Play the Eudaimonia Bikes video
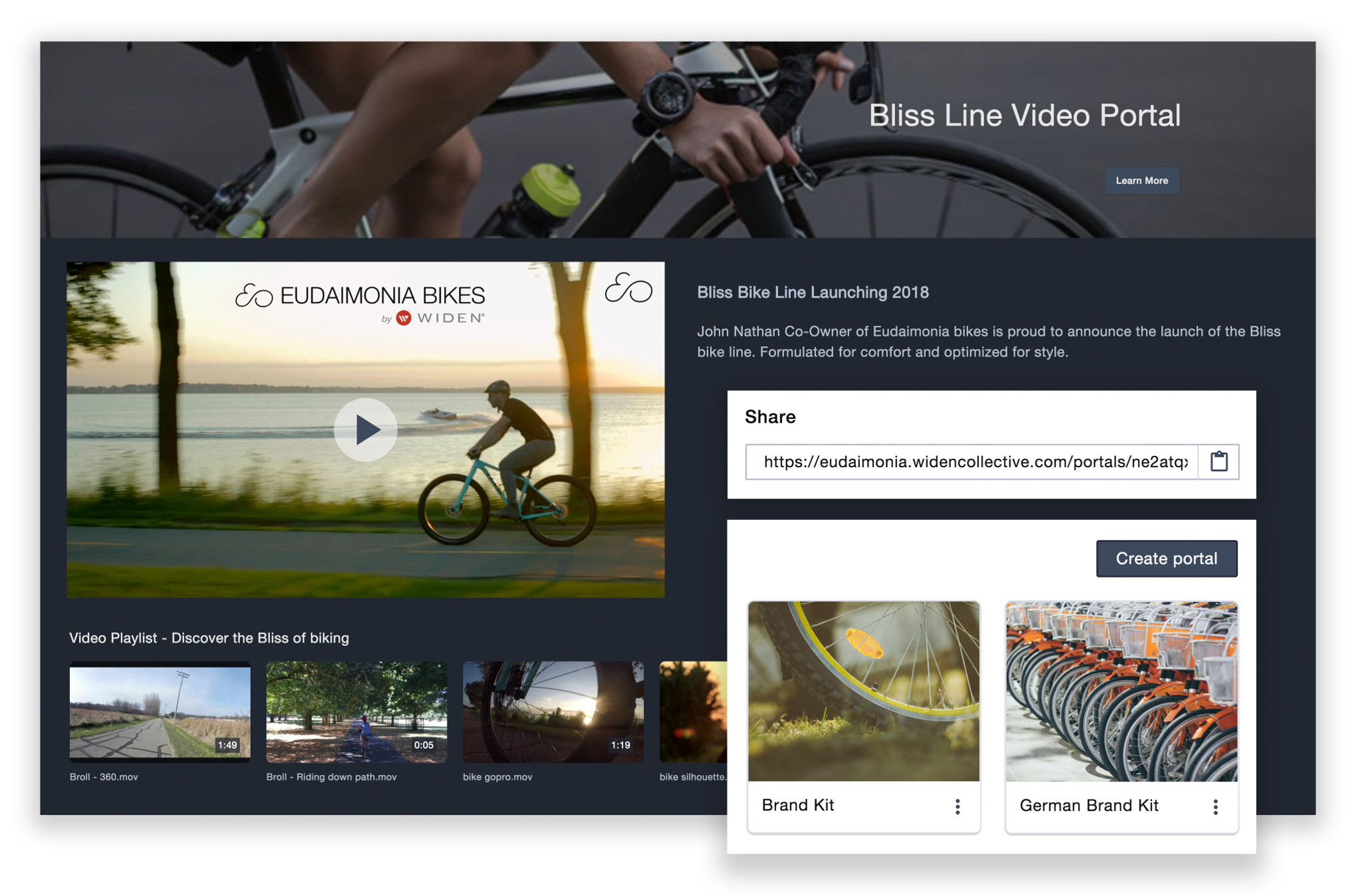The height and width of the screenshot is (896, 1362). pyautogui.click(x=365, y=429)
